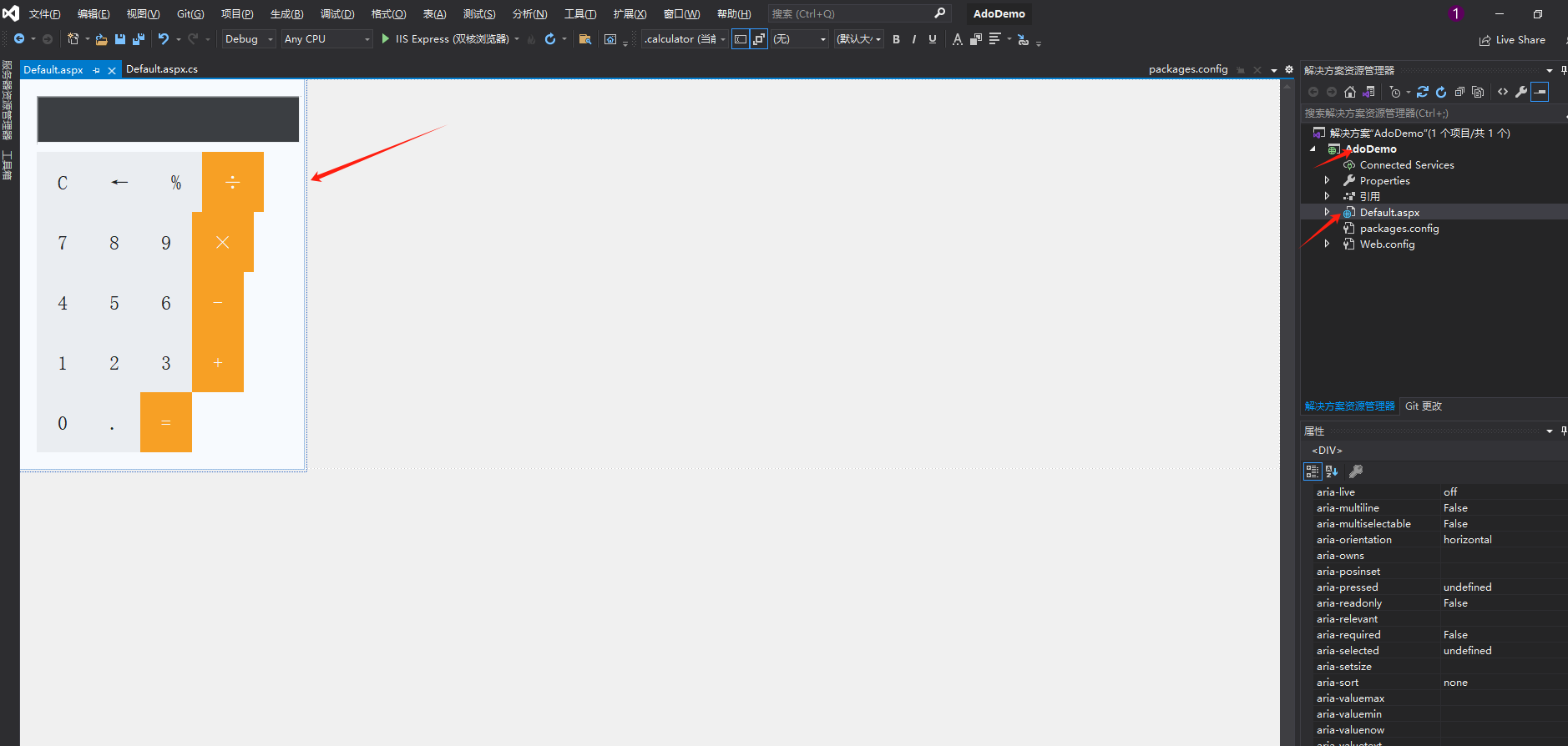This screenshot has height=746, width=1568.
Task: Toggle the preview selected items button
Action: (1540, 92)
